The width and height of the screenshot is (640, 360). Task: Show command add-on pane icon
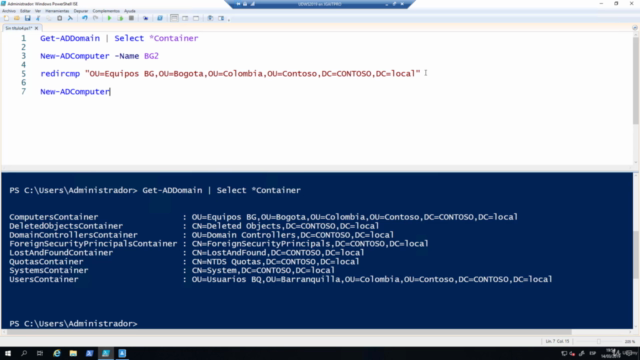pos(221,18)
